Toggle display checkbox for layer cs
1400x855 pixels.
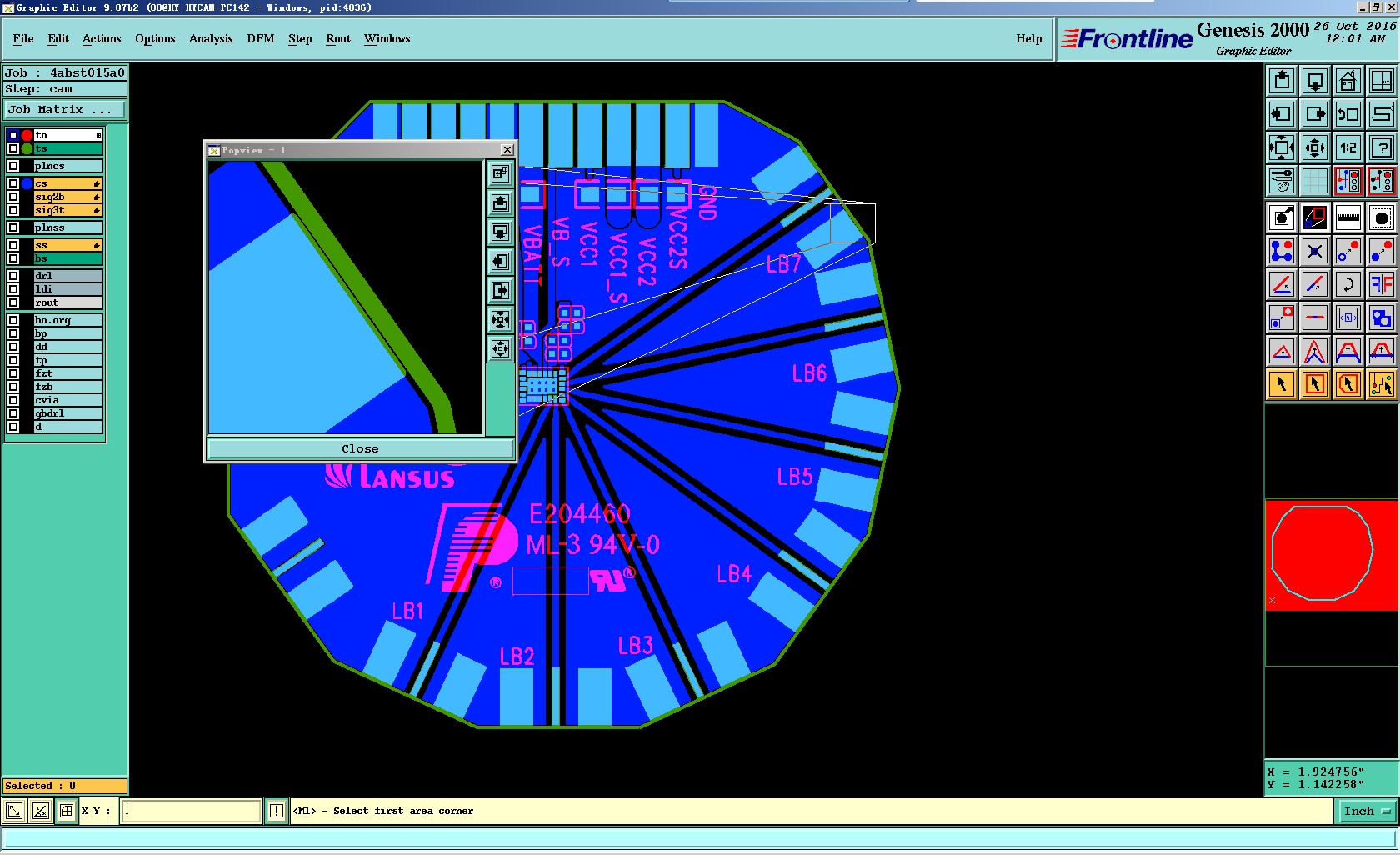12,183
